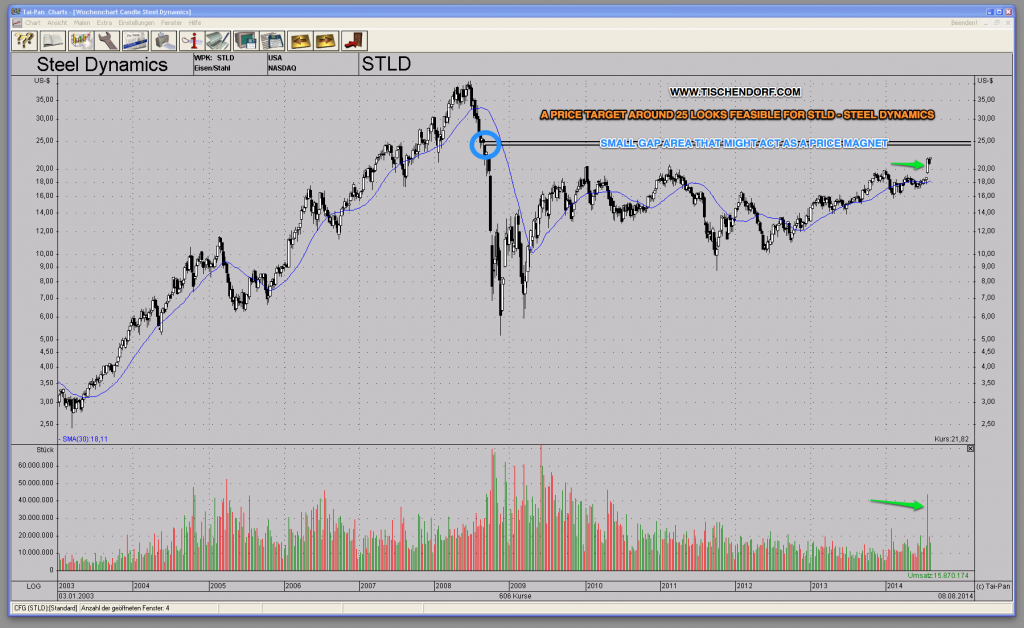This screenshot has width=1024, height=628.
Task: Click the printer icon in toolbar
Action: 163,40
